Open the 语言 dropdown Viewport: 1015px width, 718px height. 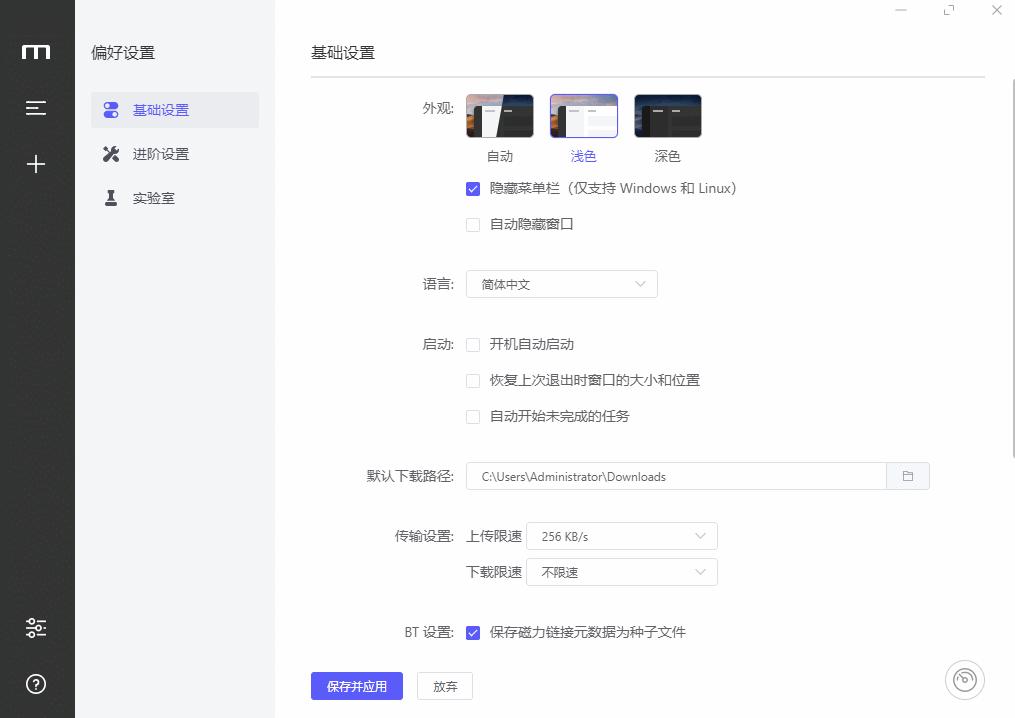point(561,284)
